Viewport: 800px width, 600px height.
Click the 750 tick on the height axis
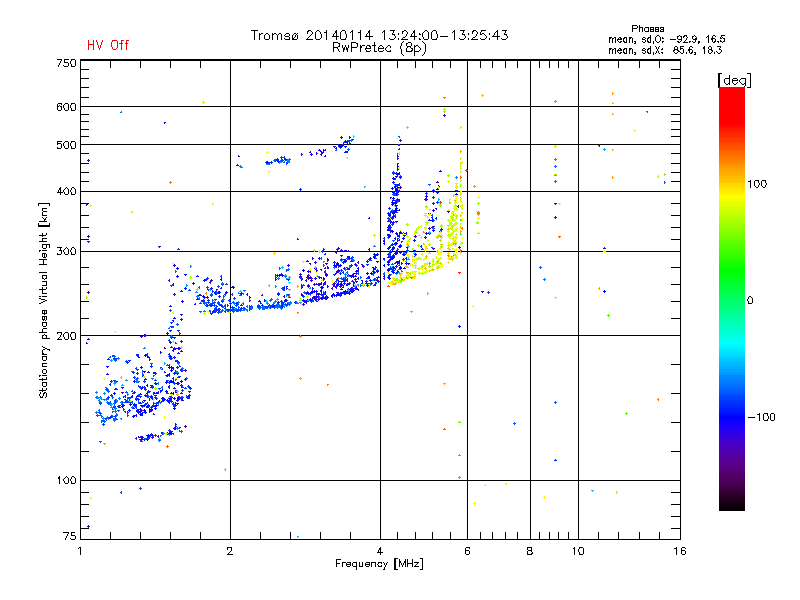(x=67, y=63)
